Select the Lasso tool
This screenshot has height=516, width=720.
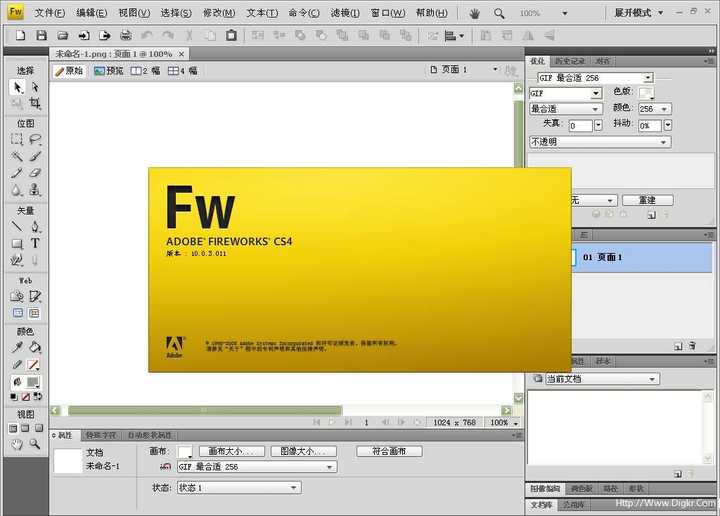coord(35,139)
